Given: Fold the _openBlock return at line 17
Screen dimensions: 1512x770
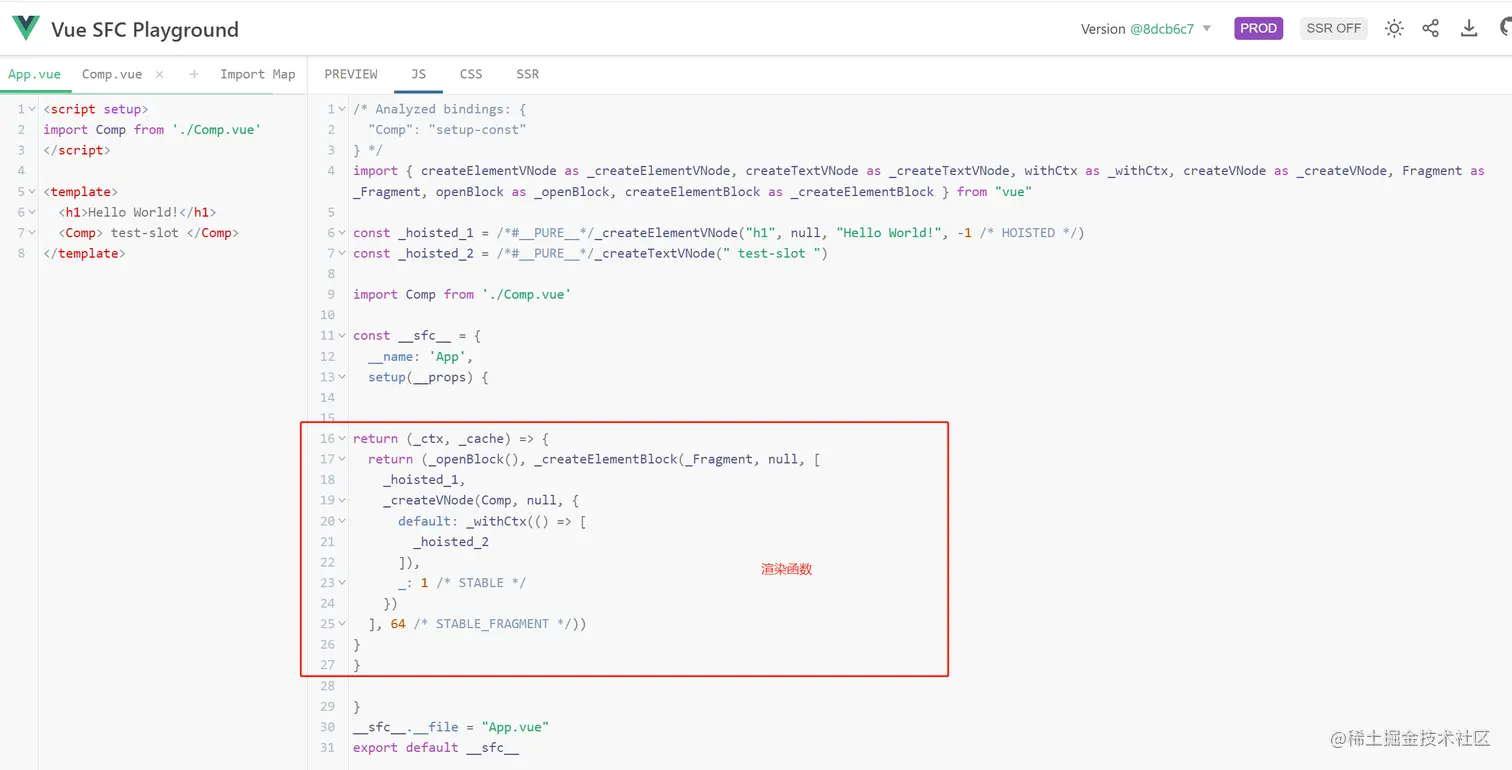Looking at the screenshot, I should [x=343, y=459].
